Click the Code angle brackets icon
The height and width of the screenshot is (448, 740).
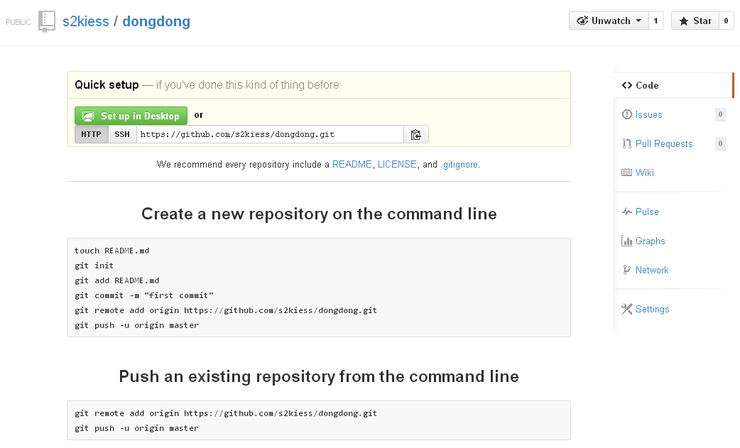(x=627, y=85)
